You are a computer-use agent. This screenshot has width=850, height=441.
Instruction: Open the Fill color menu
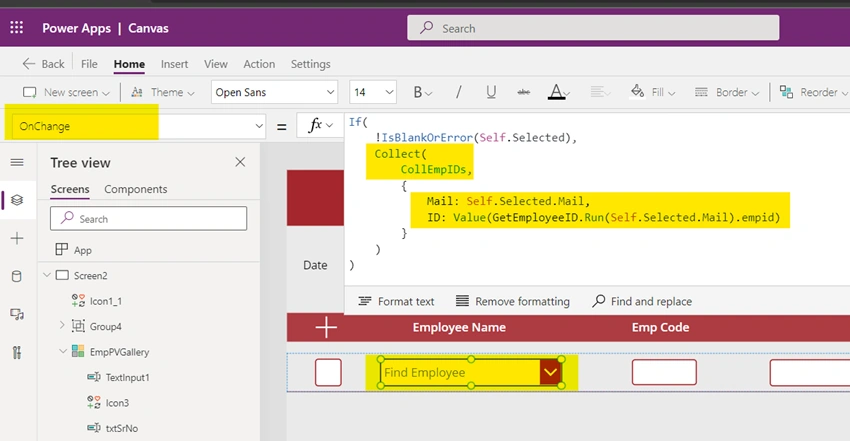click(653, 92)
